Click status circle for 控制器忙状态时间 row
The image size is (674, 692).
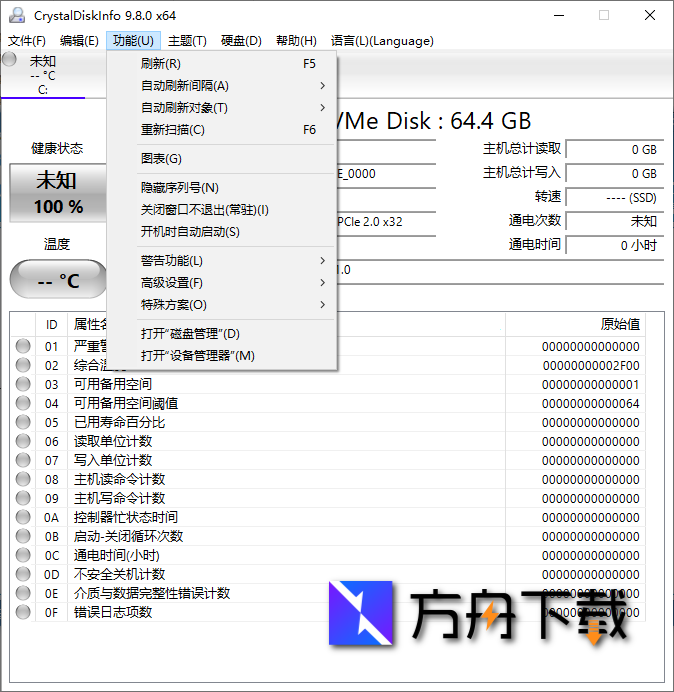[23, 517]
